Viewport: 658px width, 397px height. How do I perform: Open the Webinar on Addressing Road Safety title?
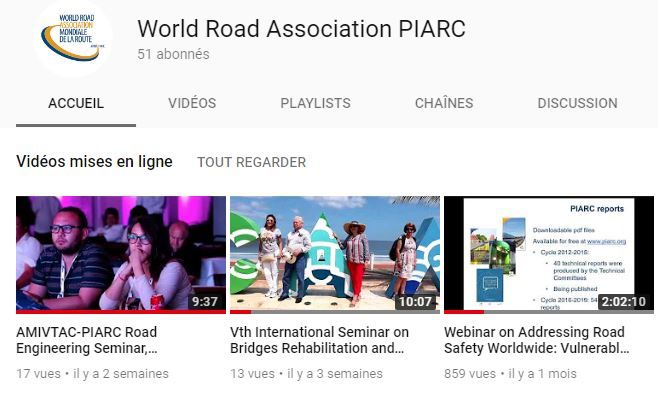pyautogui.click(x=537, y=340)
